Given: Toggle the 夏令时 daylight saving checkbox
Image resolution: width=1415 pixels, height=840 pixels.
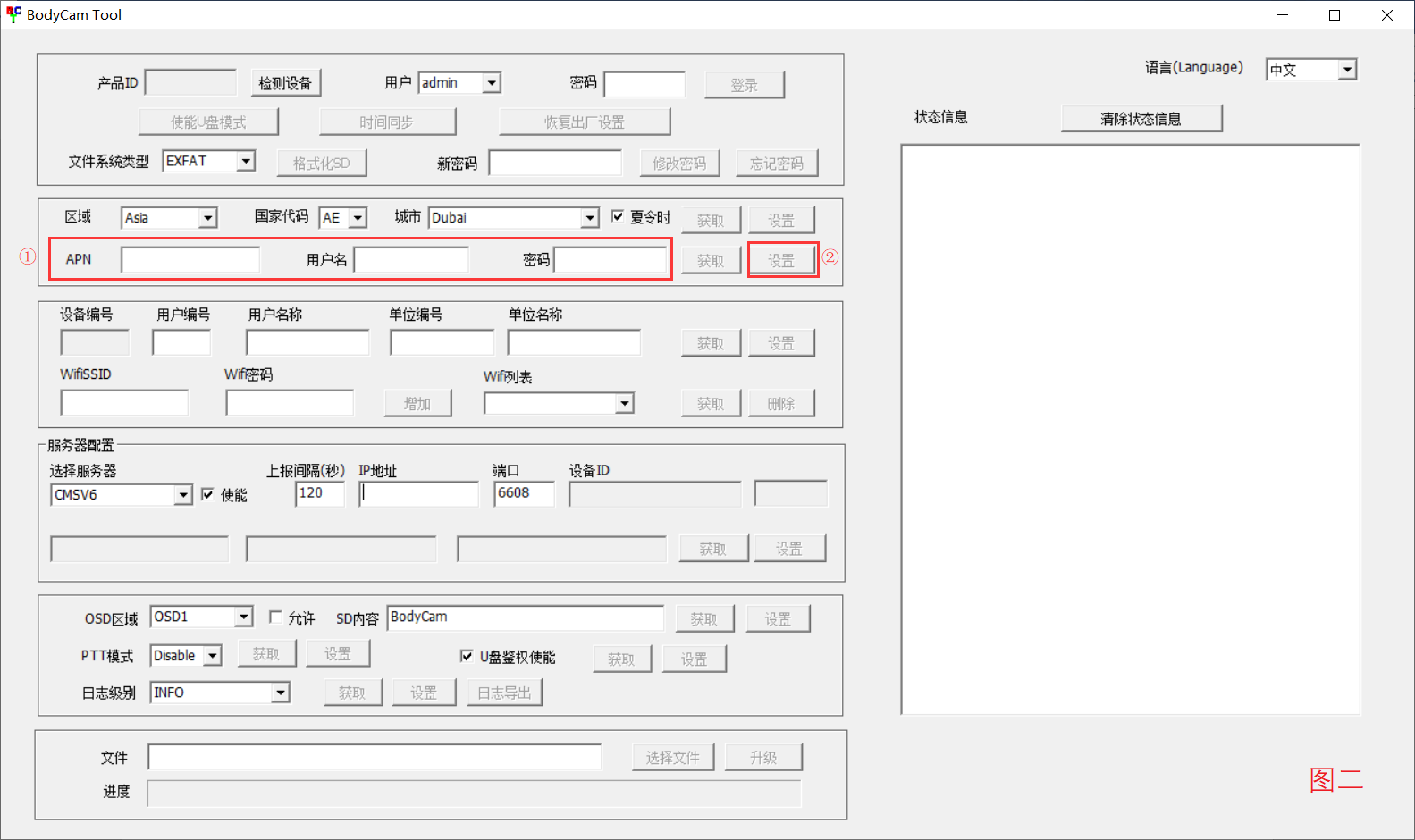Looking at the screenshot, I should coord(617,216).
